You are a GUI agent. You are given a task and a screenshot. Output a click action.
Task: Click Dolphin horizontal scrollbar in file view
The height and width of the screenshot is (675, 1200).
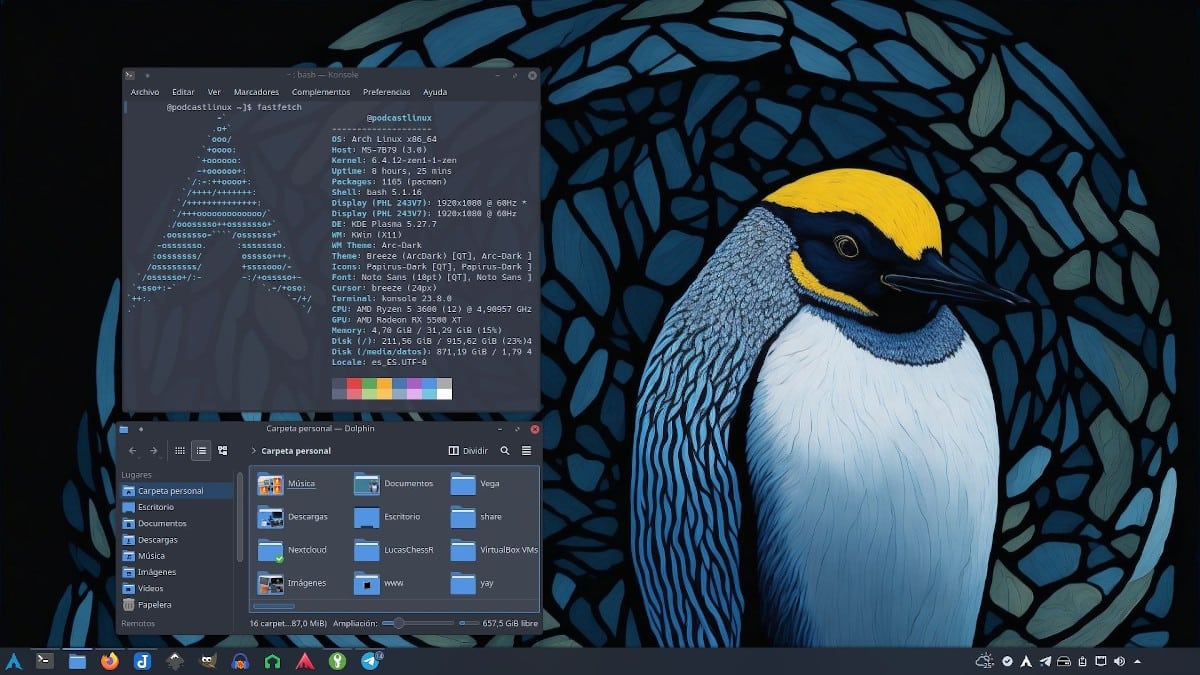[x=274, y=606]
